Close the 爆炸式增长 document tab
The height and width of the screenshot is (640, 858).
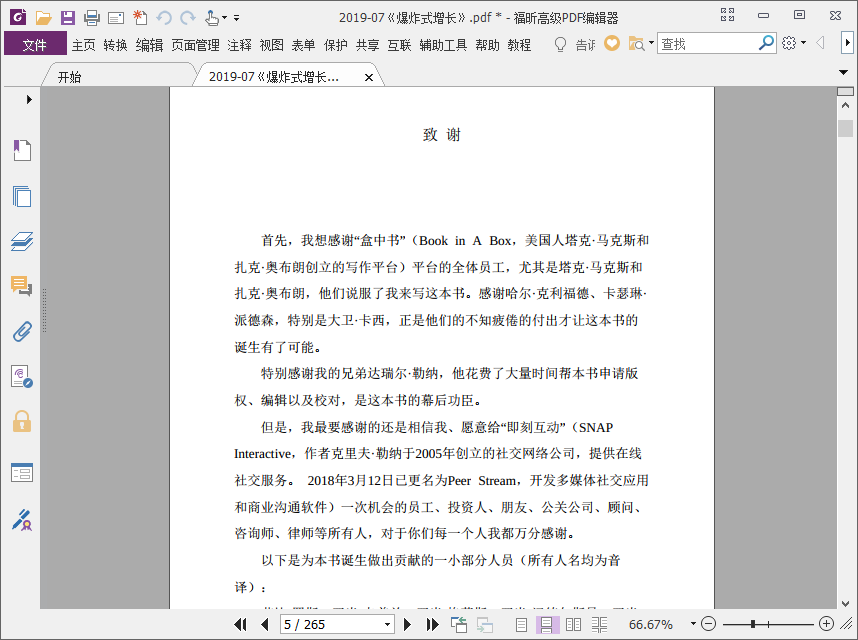click(369, 78)
